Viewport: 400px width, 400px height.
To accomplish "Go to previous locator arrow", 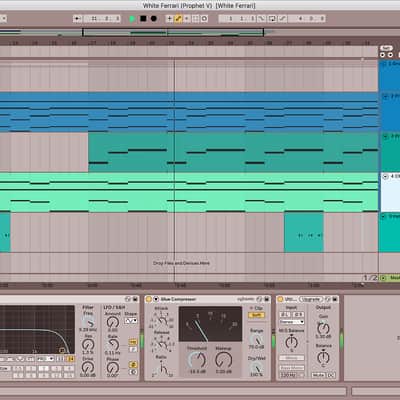I will [382, 55].
